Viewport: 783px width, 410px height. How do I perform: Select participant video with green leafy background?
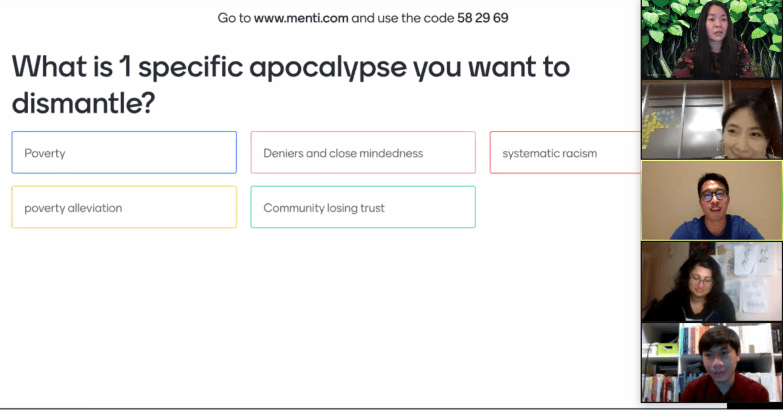pyautogui.click(x=711, y=40)
